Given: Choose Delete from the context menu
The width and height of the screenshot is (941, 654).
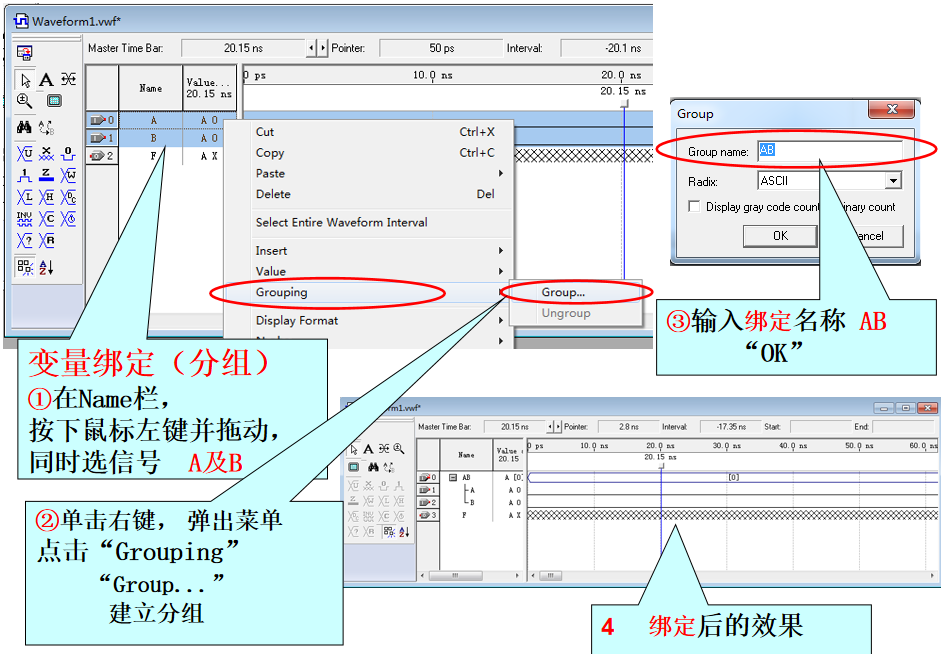Looking at the screenshot, I should click(382, 194).
